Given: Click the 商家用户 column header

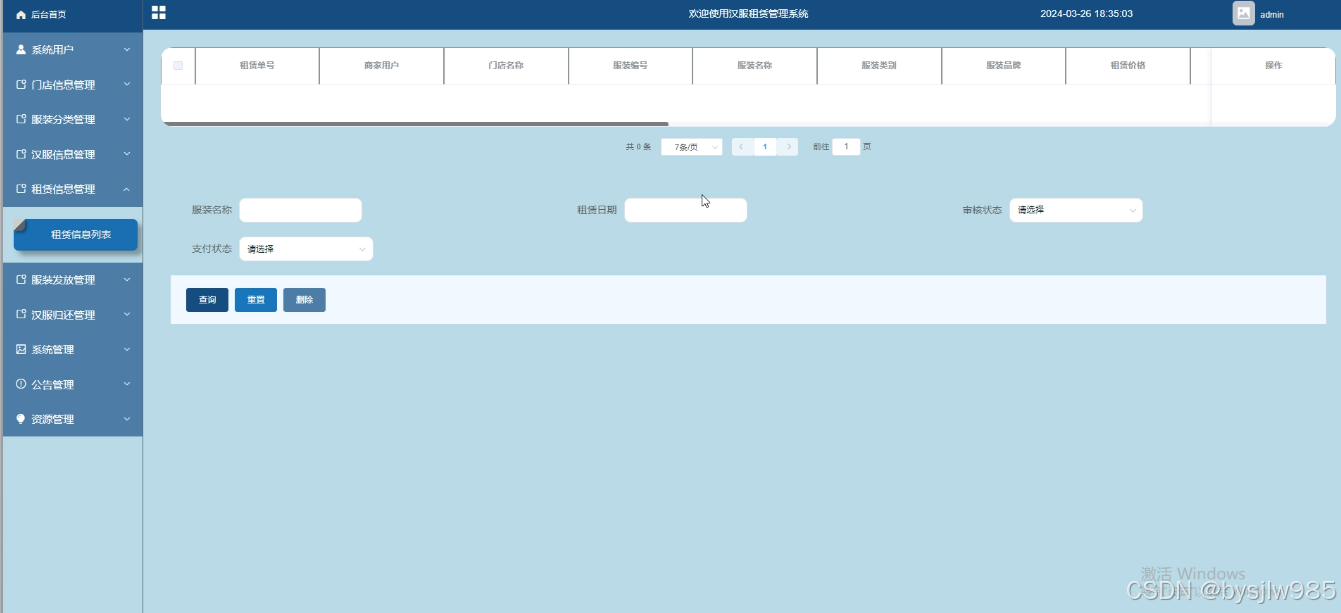Looking at the screenshot, I should (381, 65).
